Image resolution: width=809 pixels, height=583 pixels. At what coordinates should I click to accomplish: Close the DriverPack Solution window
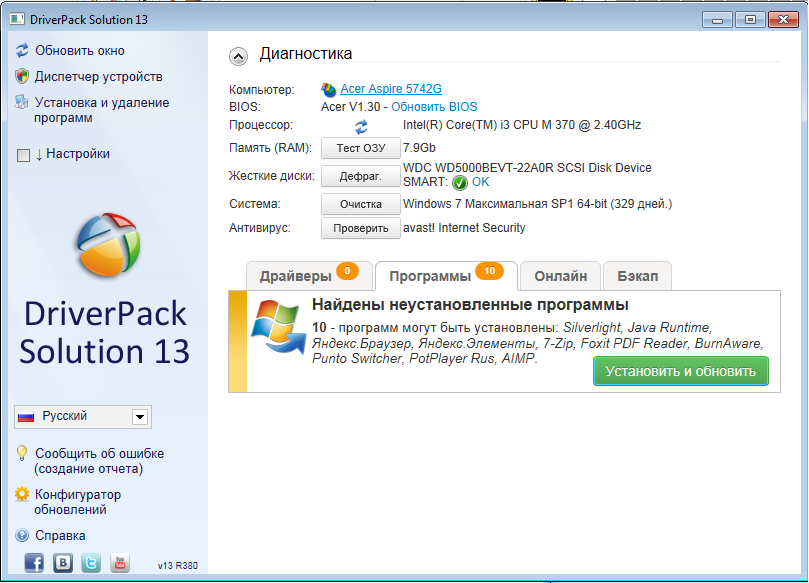[x=783, y=20]
